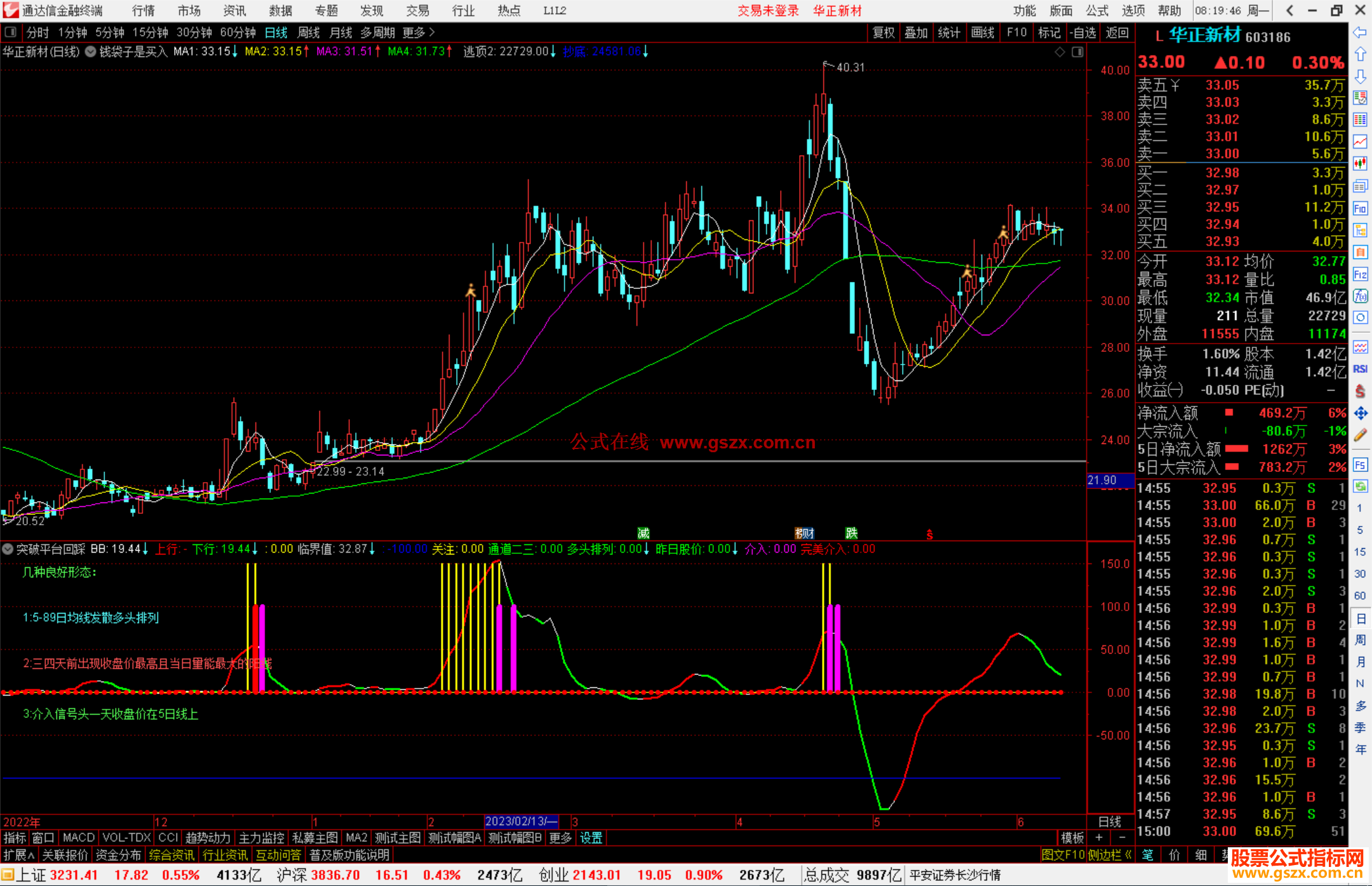1372x886 pixels.
Task: Click the MACD indicator tab
Action: [79, 838]
